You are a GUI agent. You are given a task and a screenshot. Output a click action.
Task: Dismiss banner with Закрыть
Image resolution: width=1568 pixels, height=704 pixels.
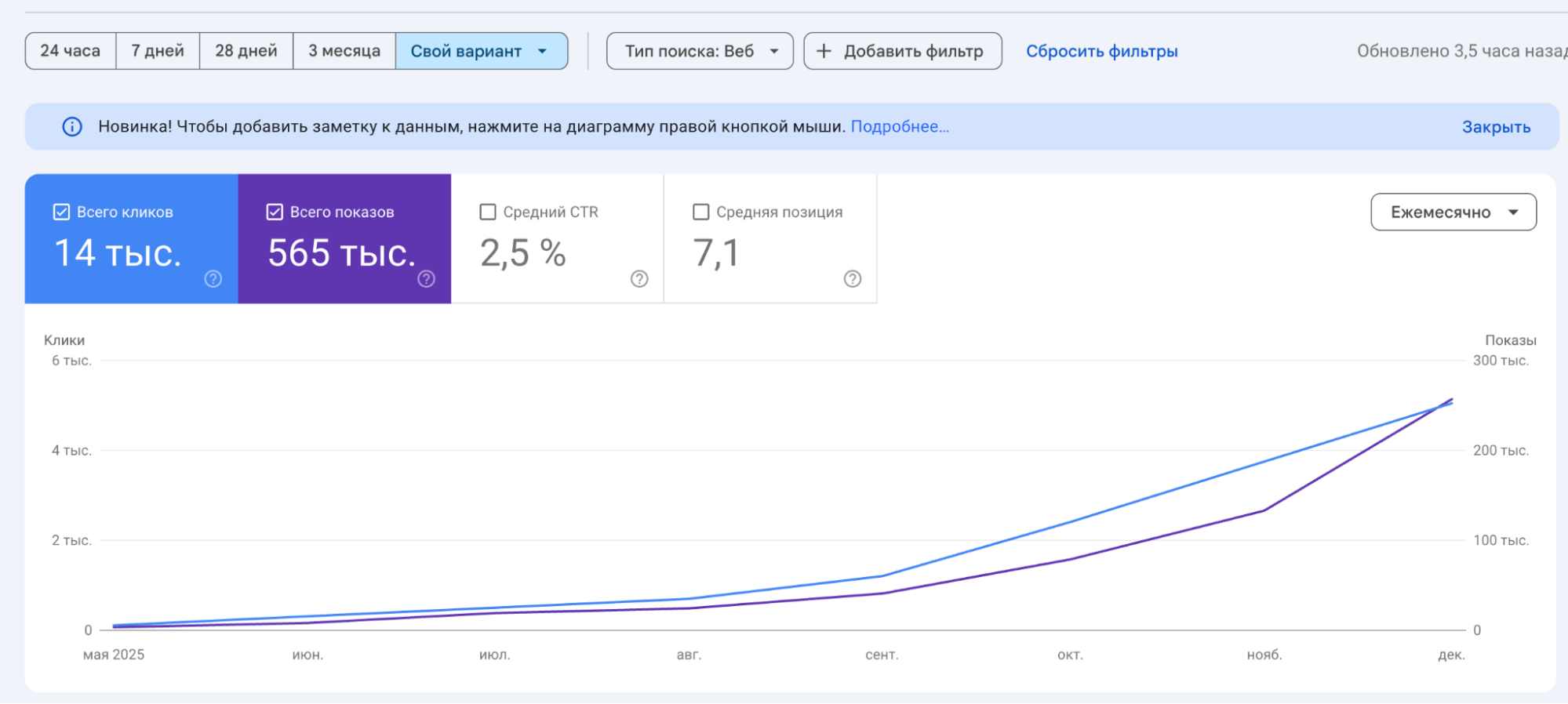[1496, 128]
